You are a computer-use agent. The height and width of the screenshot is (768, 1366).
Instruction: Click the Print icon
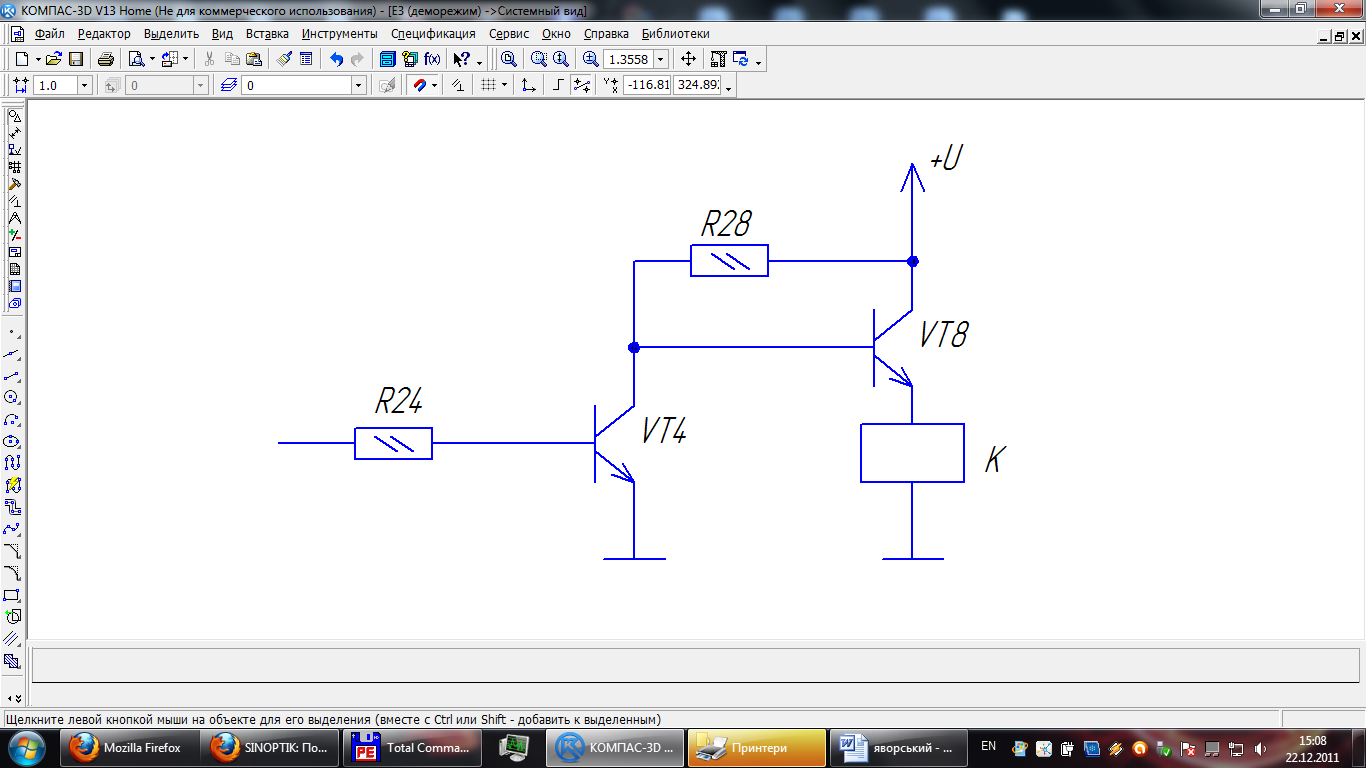click(x=105, y=59)
